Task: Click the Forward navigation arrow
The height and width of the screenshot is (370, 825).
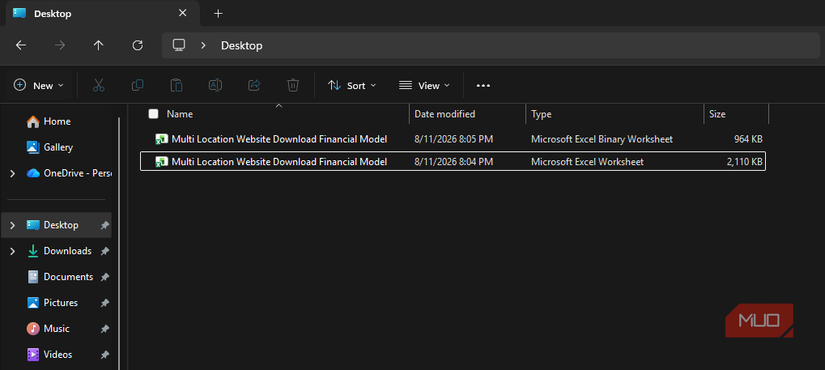Action: coord(60,45)
